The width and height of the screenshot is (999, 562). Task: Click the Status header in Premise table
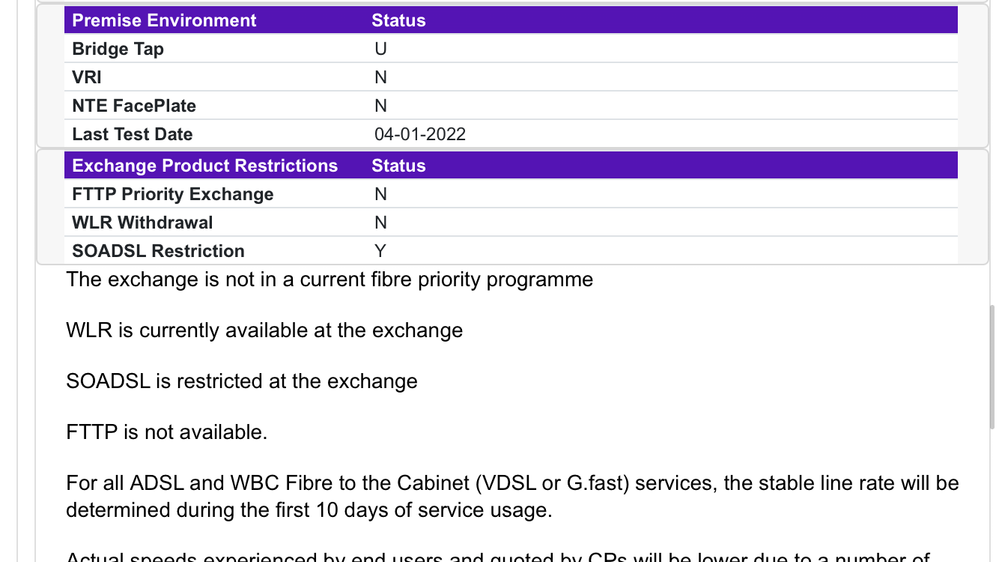click(x=398, y=20)
